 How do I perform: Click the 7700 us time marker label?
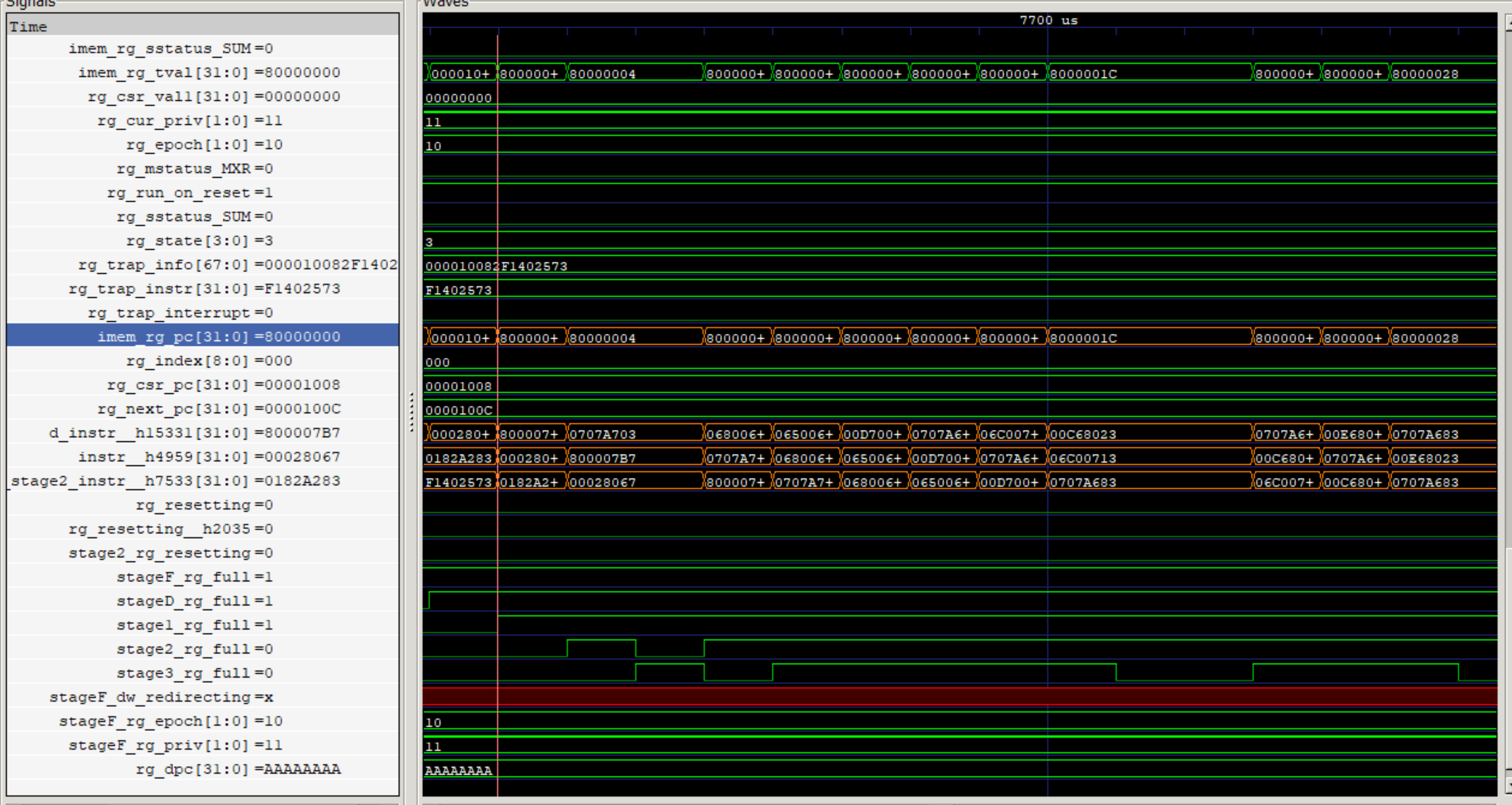pyautogui.click(x=1048, y=20)
